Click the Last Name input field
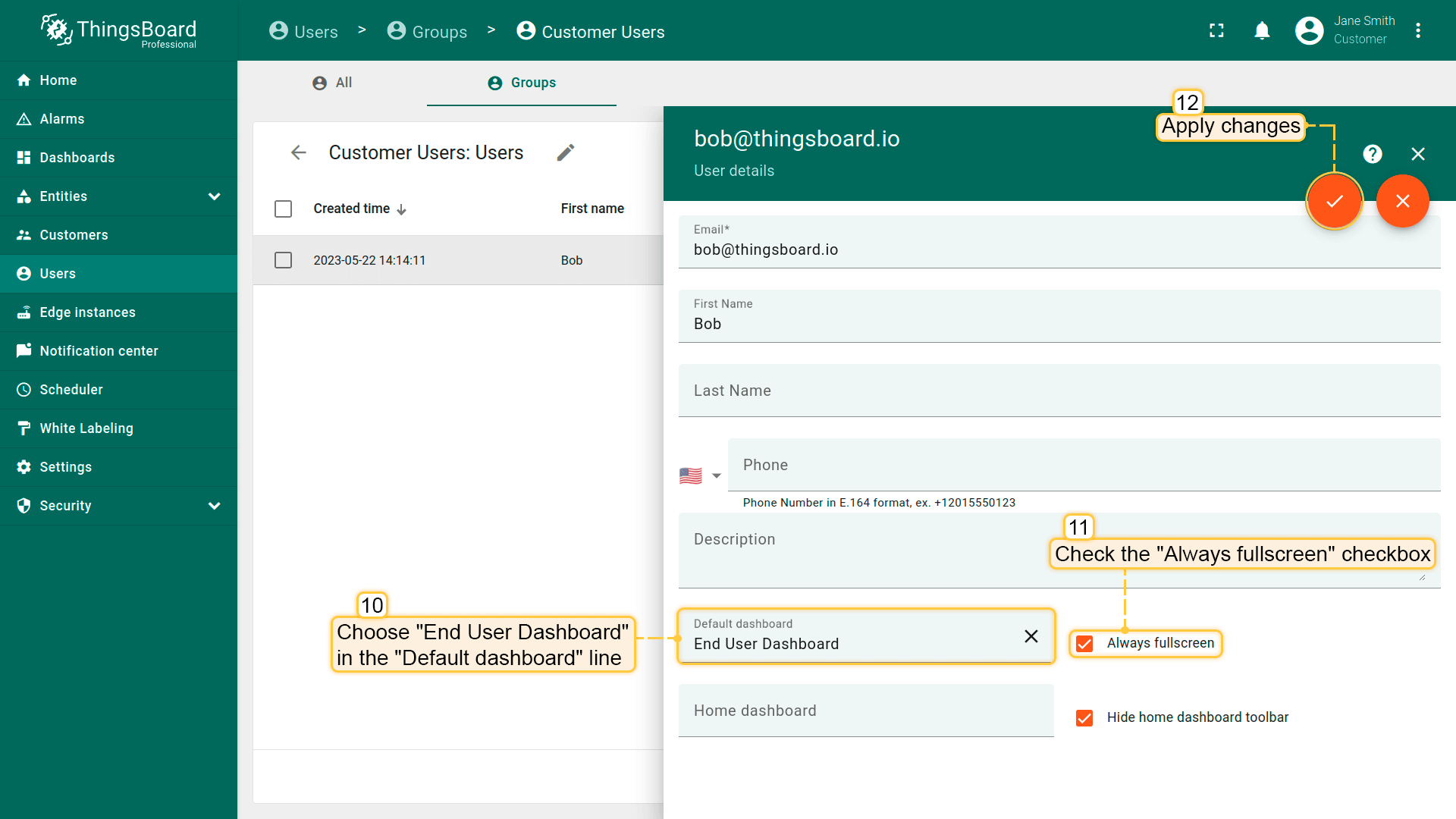The width and height of the screenshot is (1456, 819). (1059, 391)
